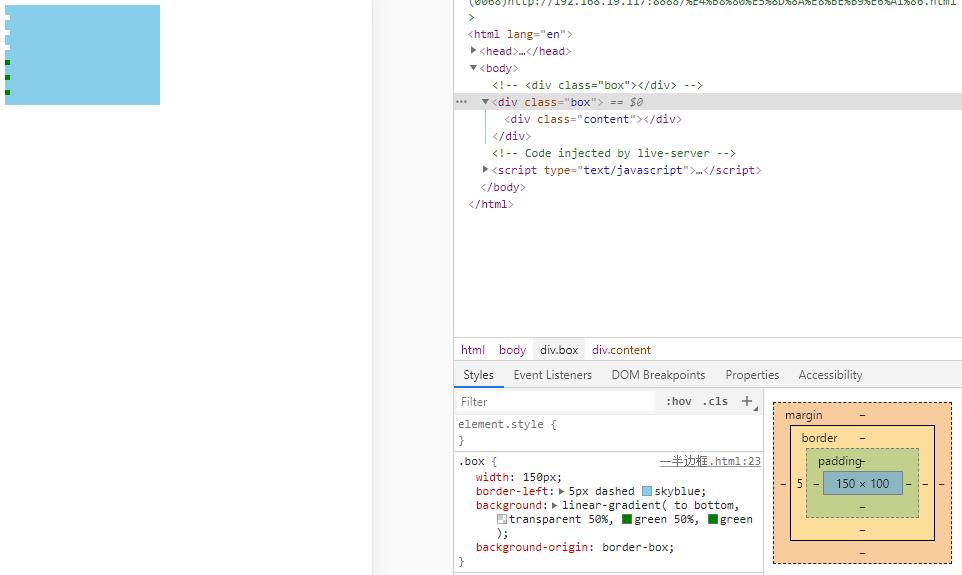The image size is (962, 575).
Task: Switch to the Properties tab
Action: coord(752,375)
